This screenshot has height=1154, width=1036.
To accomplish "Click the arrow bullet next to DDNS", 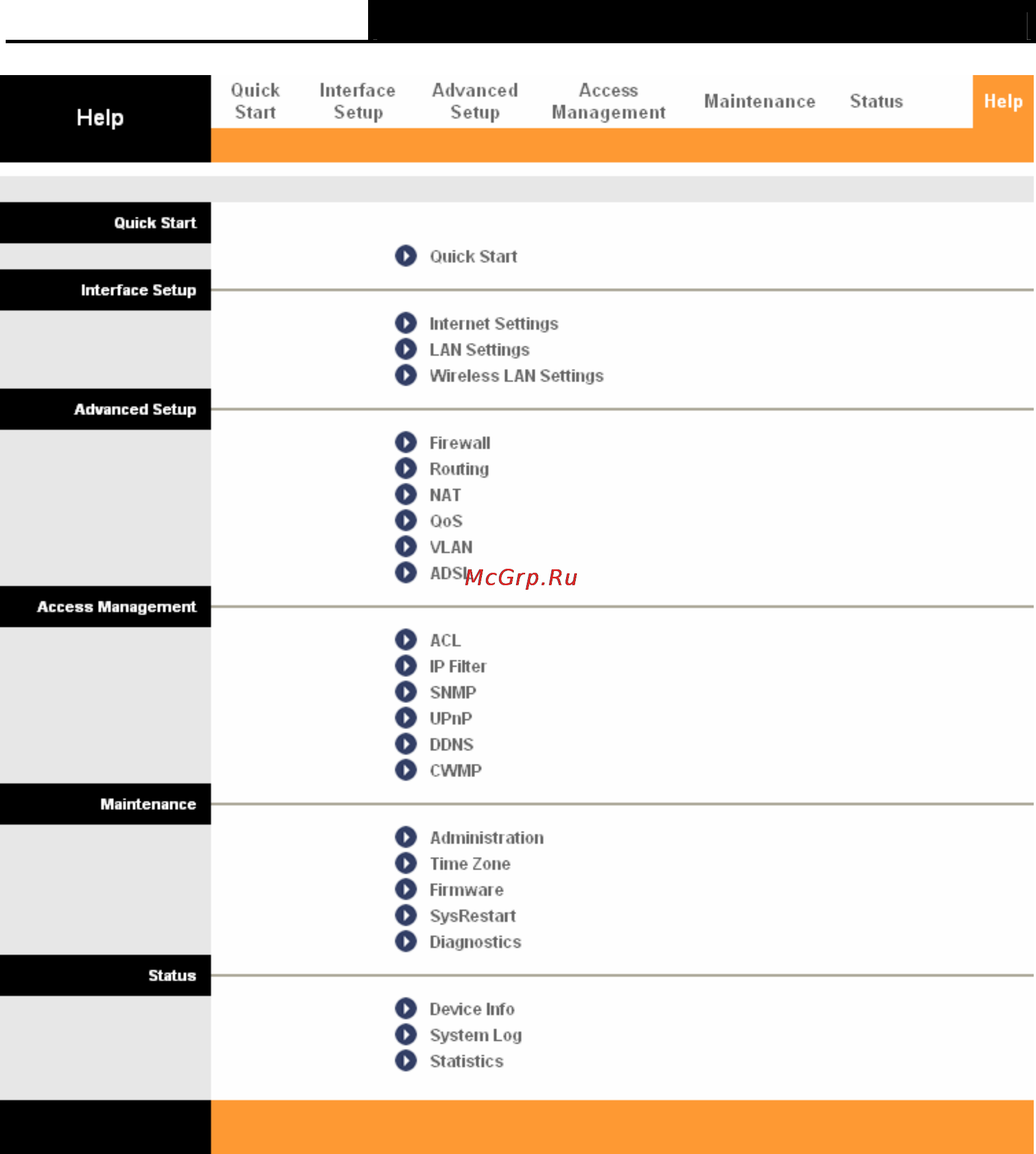I will click(x=406, y=745).
